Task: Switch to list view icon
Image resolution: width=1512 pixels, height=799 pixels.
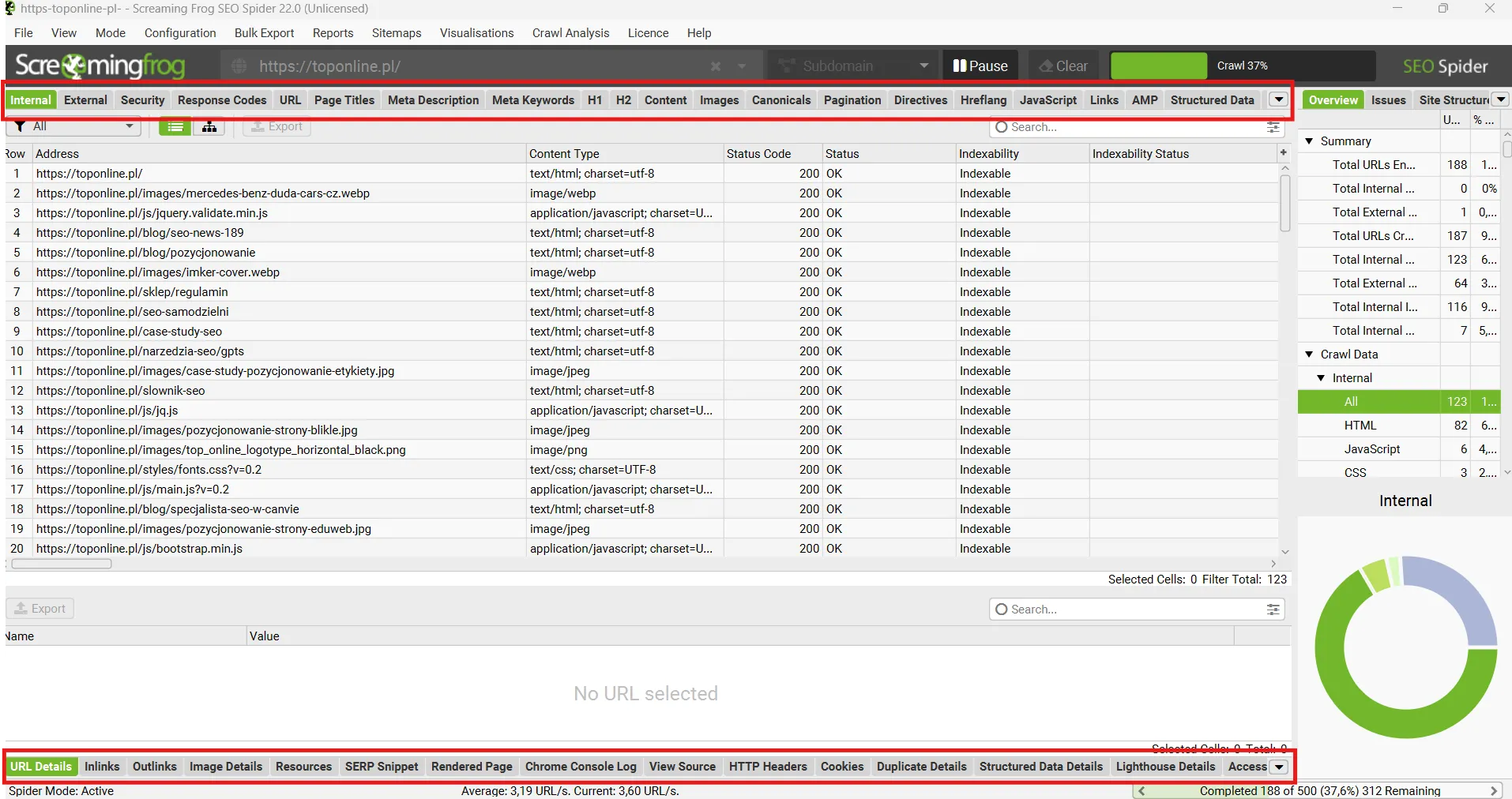Action: tap(175, 126)
